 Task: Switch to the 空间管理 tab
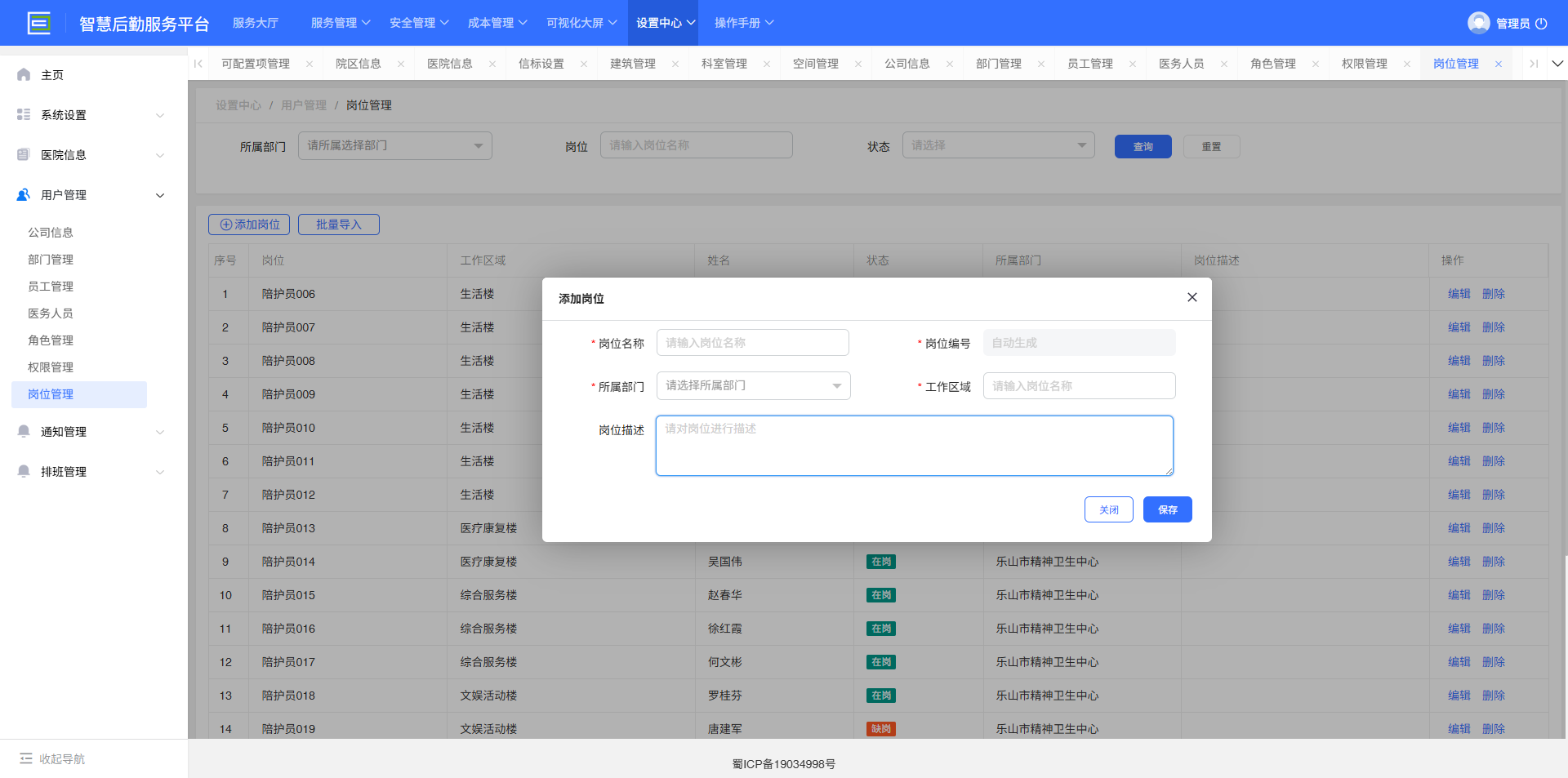[816, 64]
